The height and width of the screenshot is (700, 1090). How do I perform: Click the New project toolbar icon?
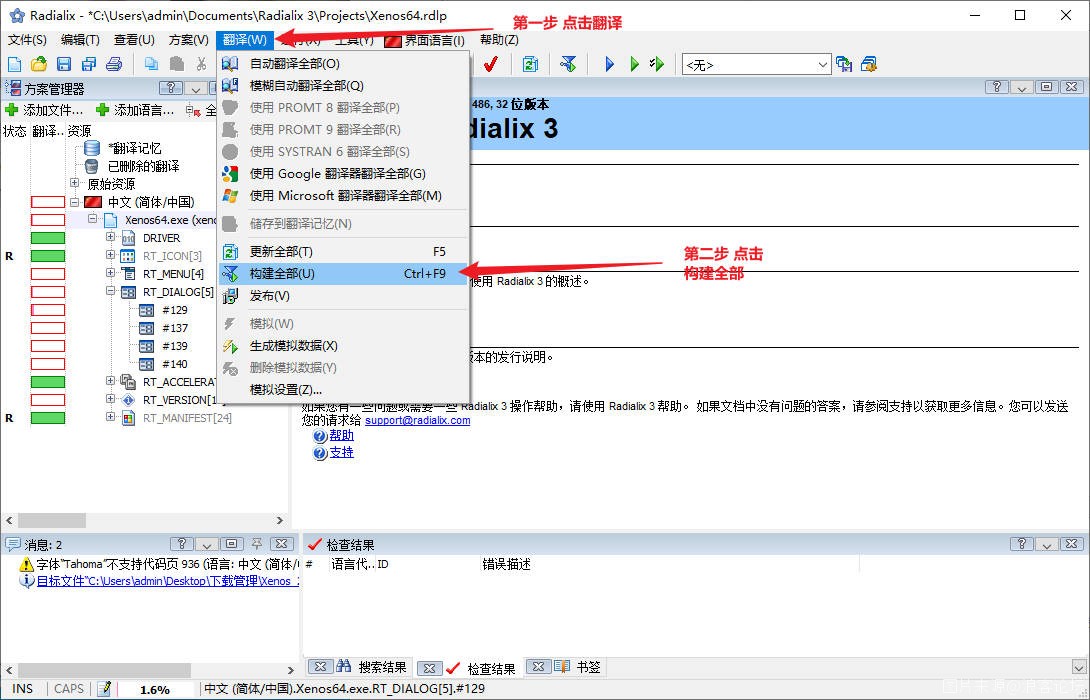click(x=14, y=65)
